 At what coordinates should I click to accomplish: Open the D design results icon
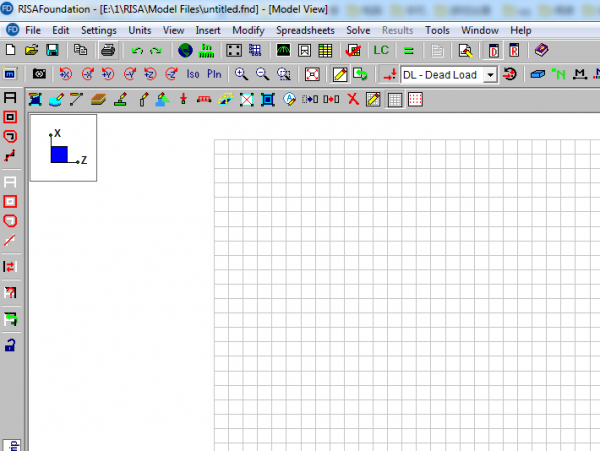point(494,50)
